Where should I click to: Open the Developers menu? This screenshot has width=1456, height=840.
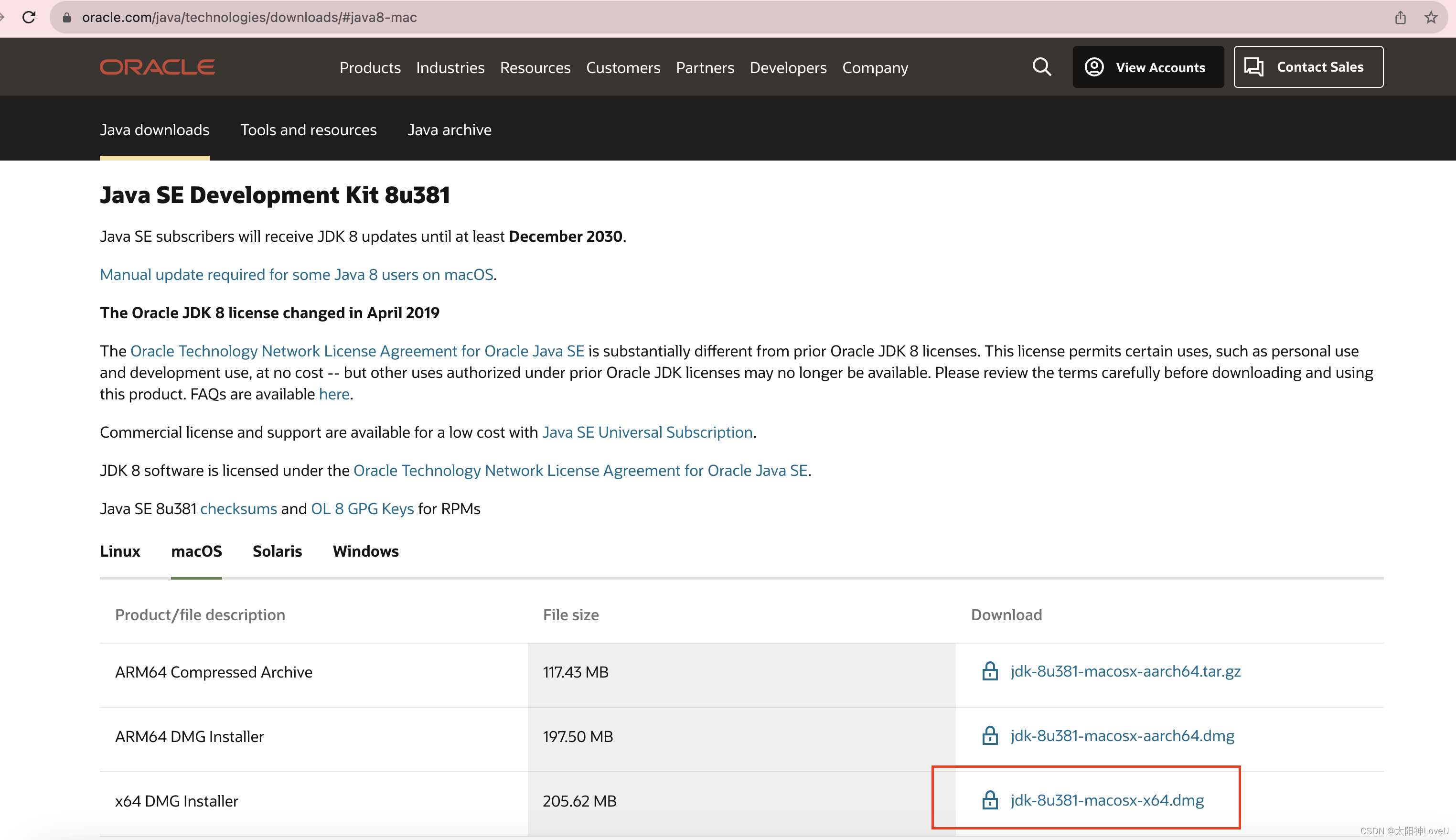coord(788,67)
